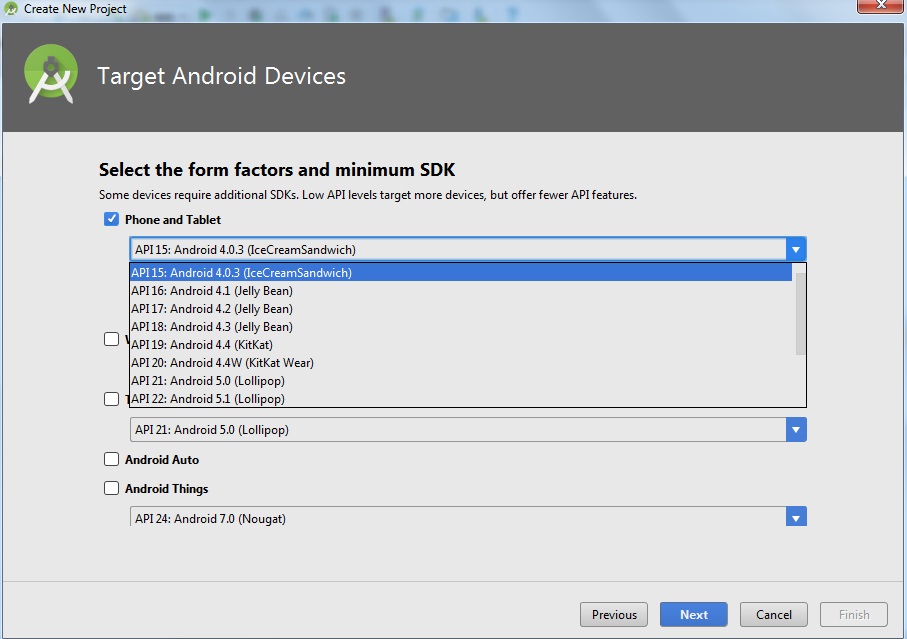Select API 15: Android 4.0.3 (IceCreamSandwich) option

(460, 272)
